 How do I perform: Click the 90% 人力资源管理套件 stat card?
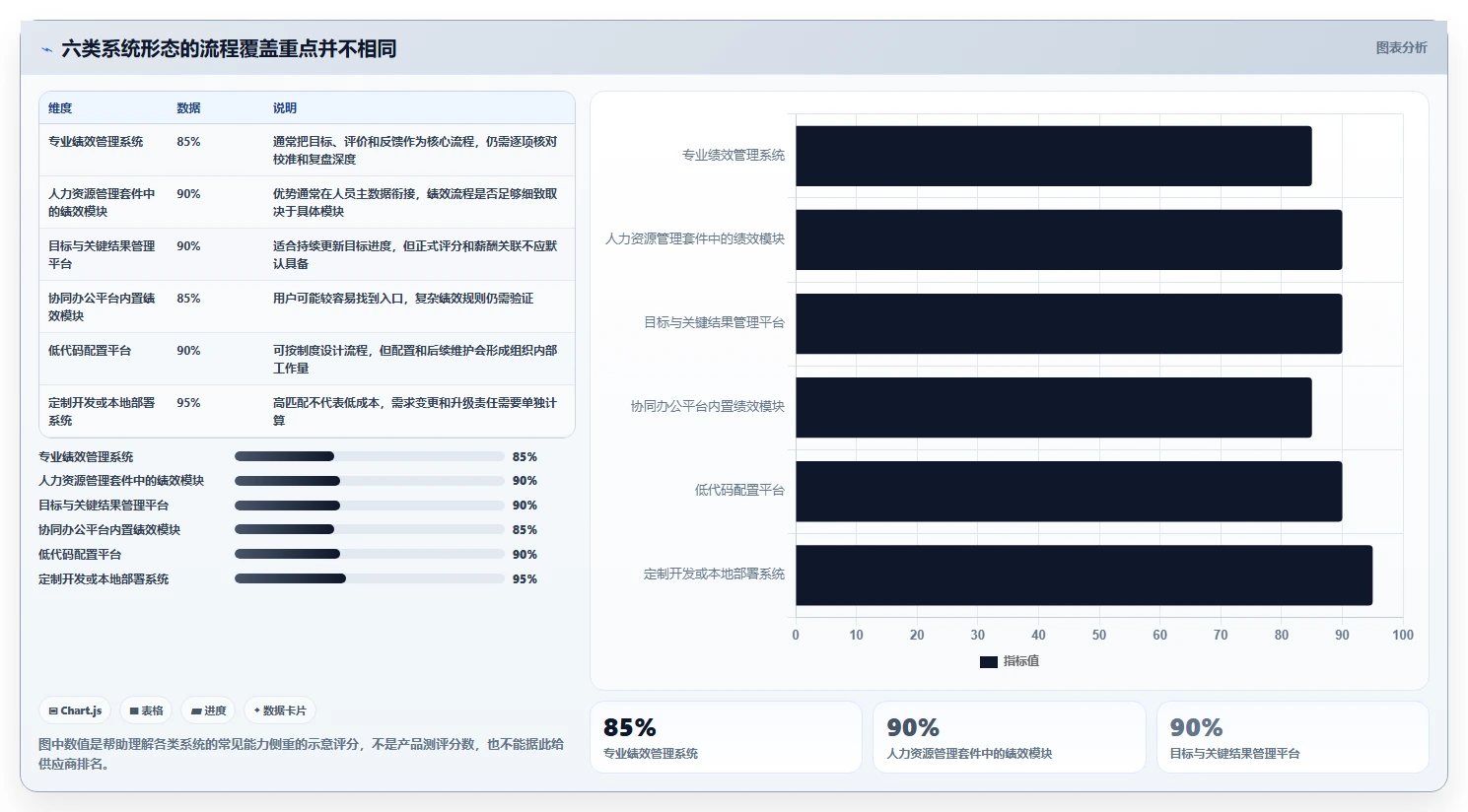(1009, 737)
